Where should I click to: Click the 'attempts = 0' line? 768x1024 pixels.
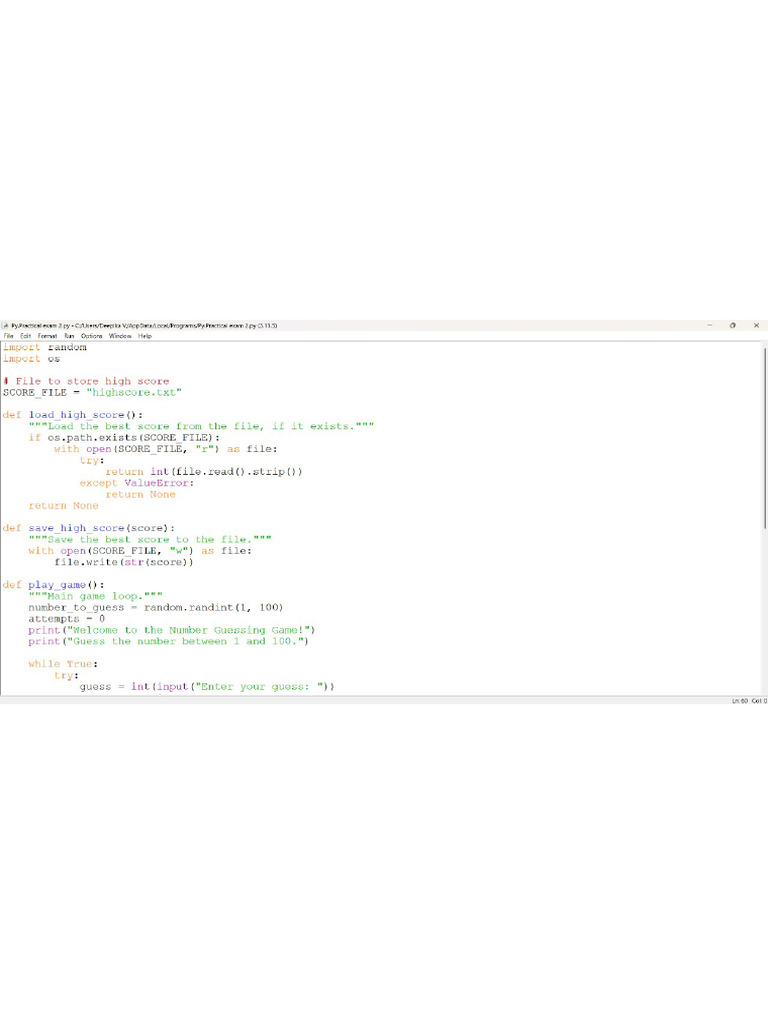click(x=67, y=619)
